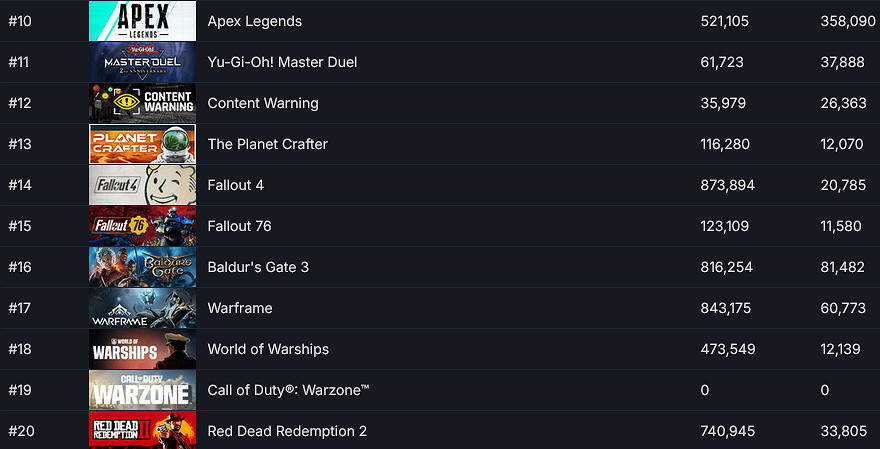Click The Planet Crafter title text
Image resolution: width=880 pixels, height=449 pixels.
pos(267,144)
